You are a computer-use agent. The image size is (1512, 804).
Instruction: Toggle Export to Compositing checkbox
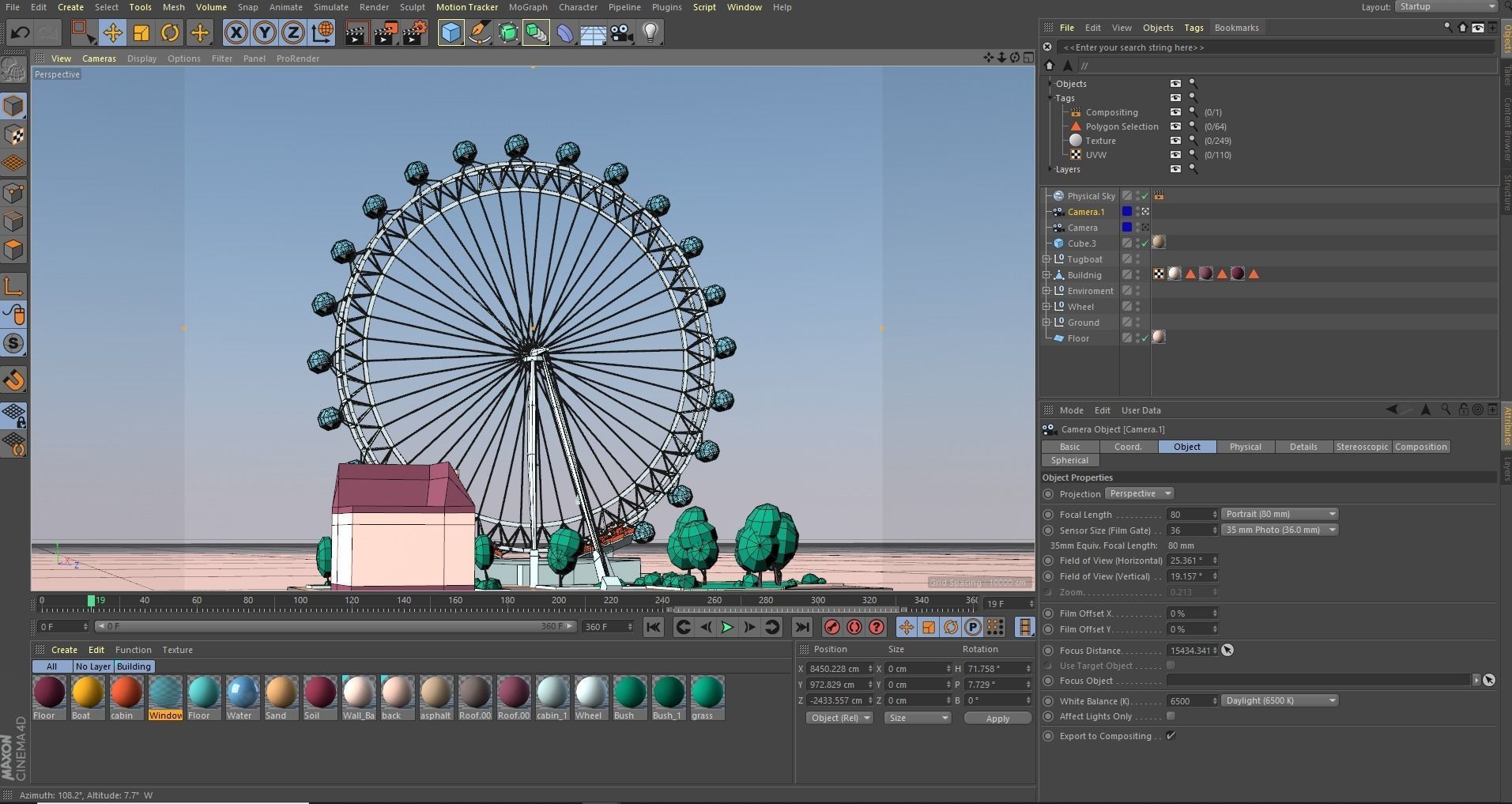coord(1171,736)
